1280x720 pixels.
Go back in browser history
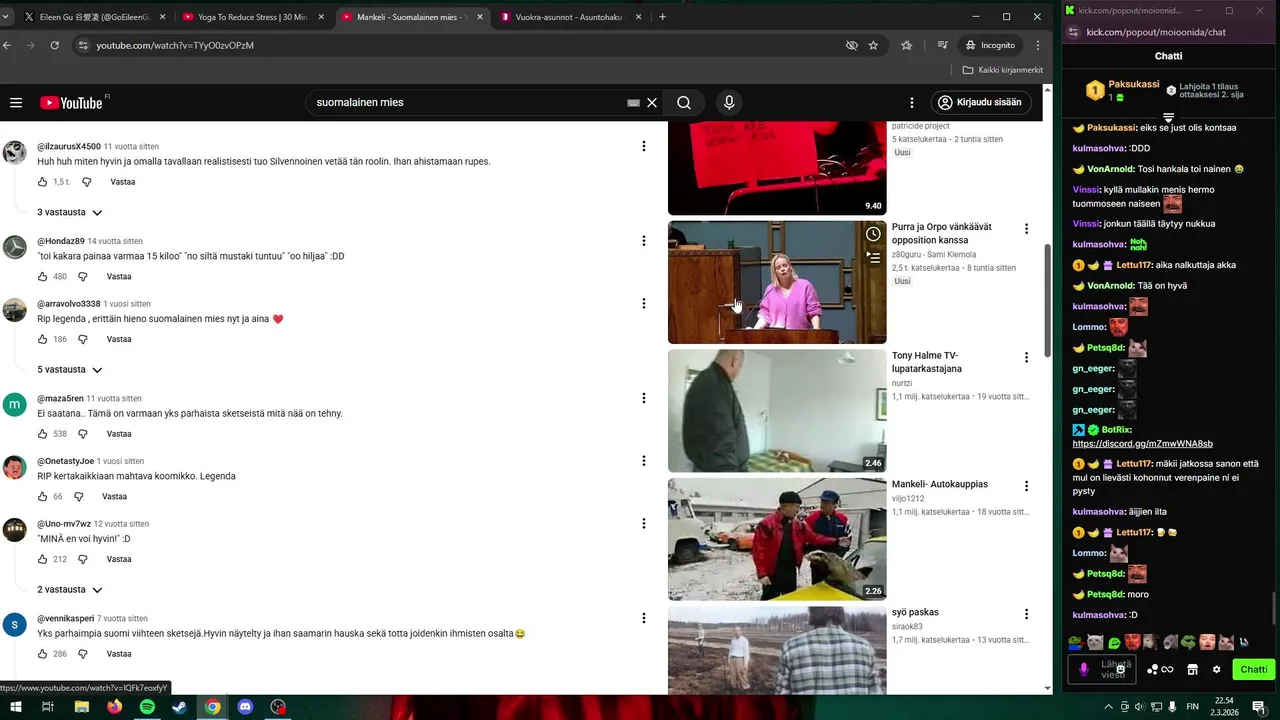pos(7,45)
